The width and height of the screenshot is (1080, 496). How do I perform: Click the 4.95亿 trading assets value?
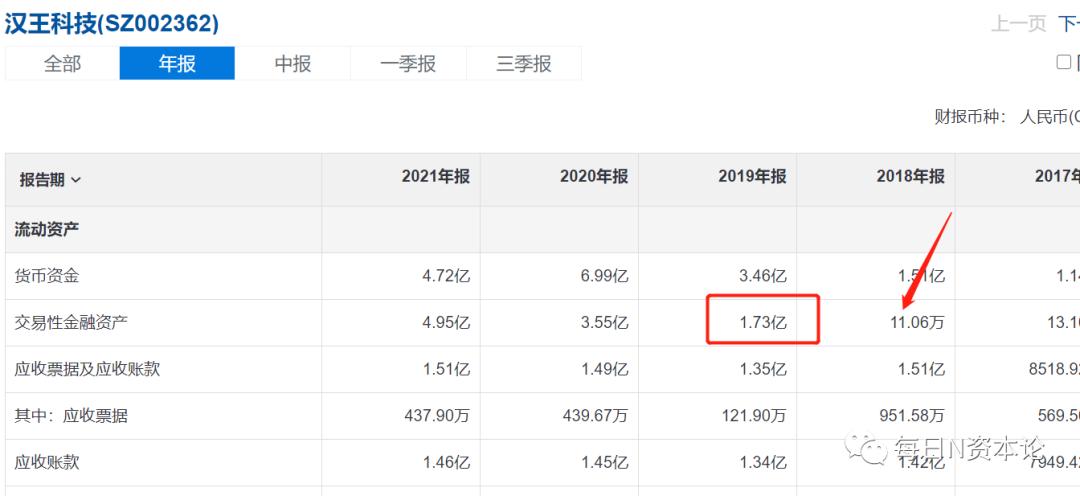click(447, 322)
